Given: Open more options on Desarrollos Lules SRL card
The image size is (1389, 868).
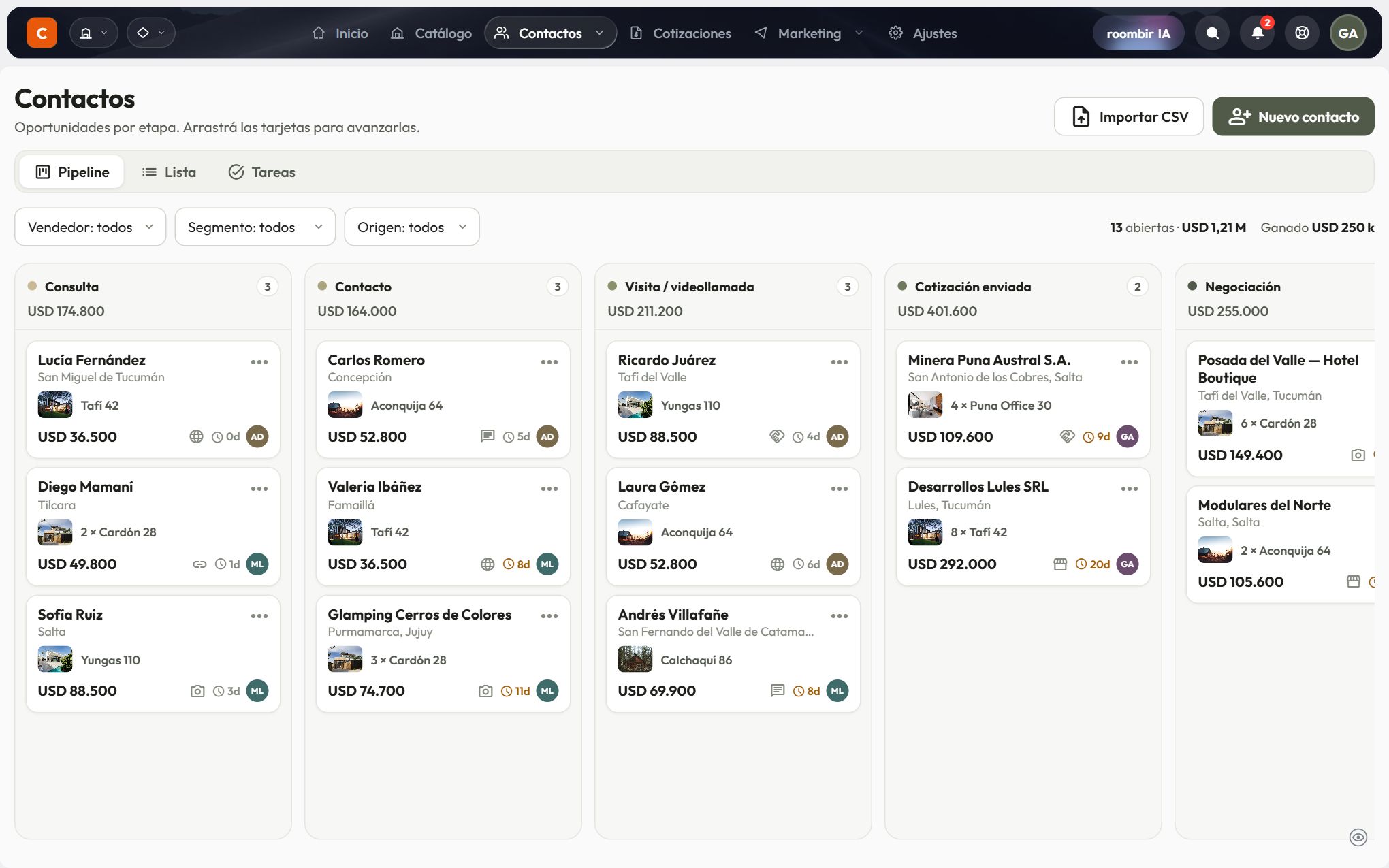Looking at the screenshot, I should 1129,489.
